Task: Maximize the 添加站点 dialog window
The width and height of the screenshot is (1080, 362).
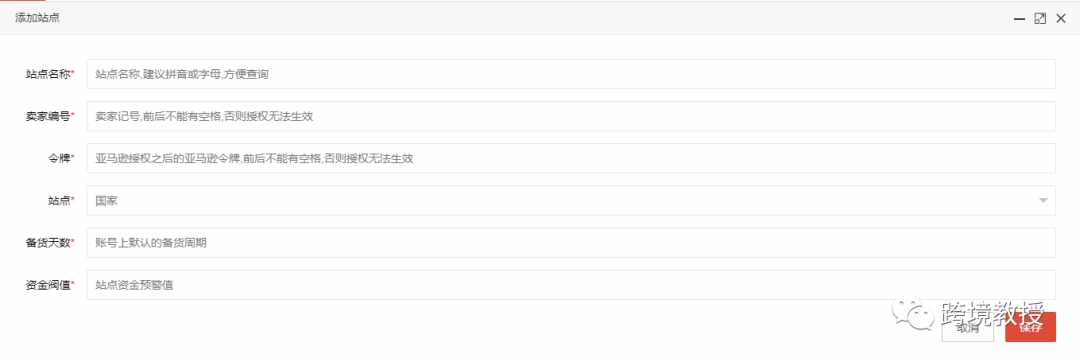Action: pyautogui.click(x=1040, y=19)
